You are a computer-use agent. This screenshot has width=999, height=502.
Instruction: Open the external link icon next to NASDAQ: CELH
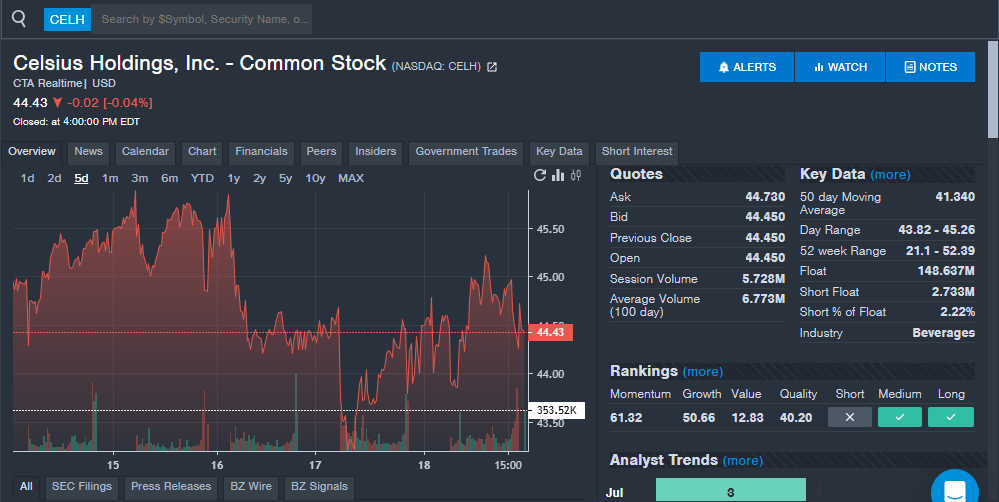[492, 67]
